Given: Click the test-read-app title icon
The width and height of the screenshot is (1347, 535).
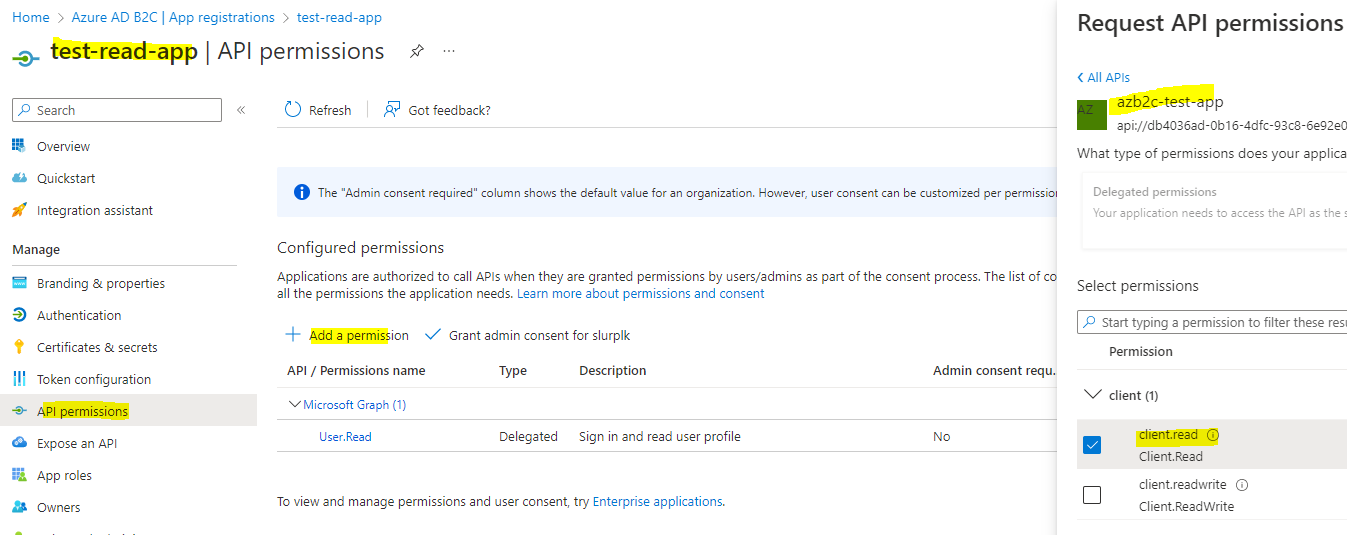Looking at the screenshot, I should (26, 58).
